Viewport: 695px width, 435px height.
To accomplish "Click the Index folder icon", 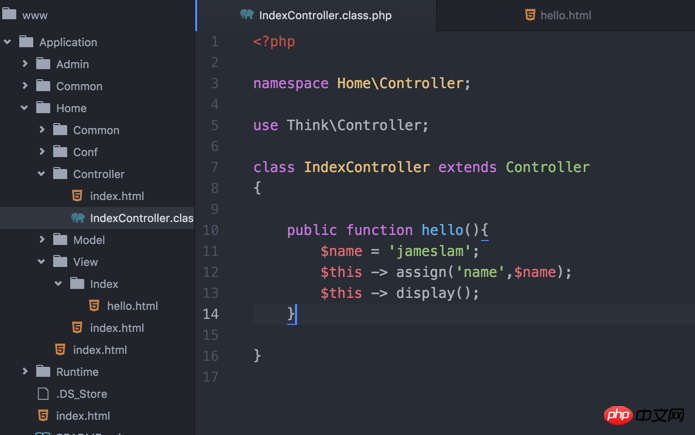I will pos(77,283).
